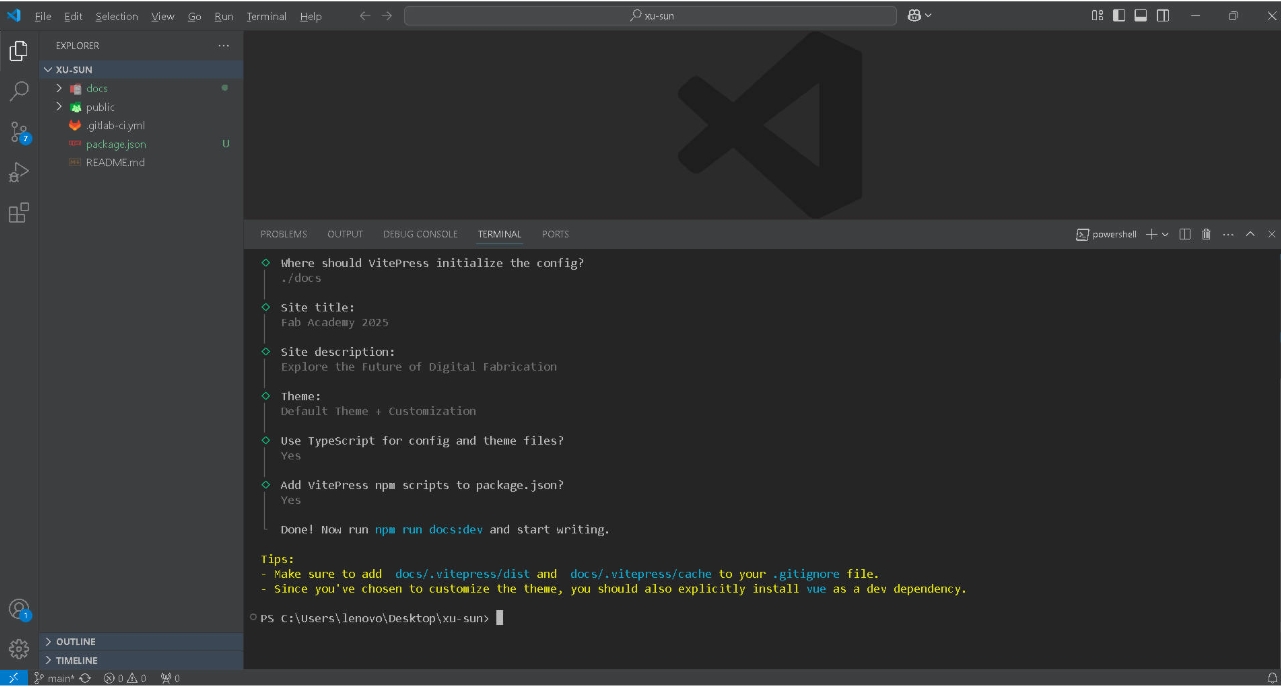Open the Search view in activity bar
Image resolution: width=1281 pixels, height=689 pixels.
coord(19,92)
